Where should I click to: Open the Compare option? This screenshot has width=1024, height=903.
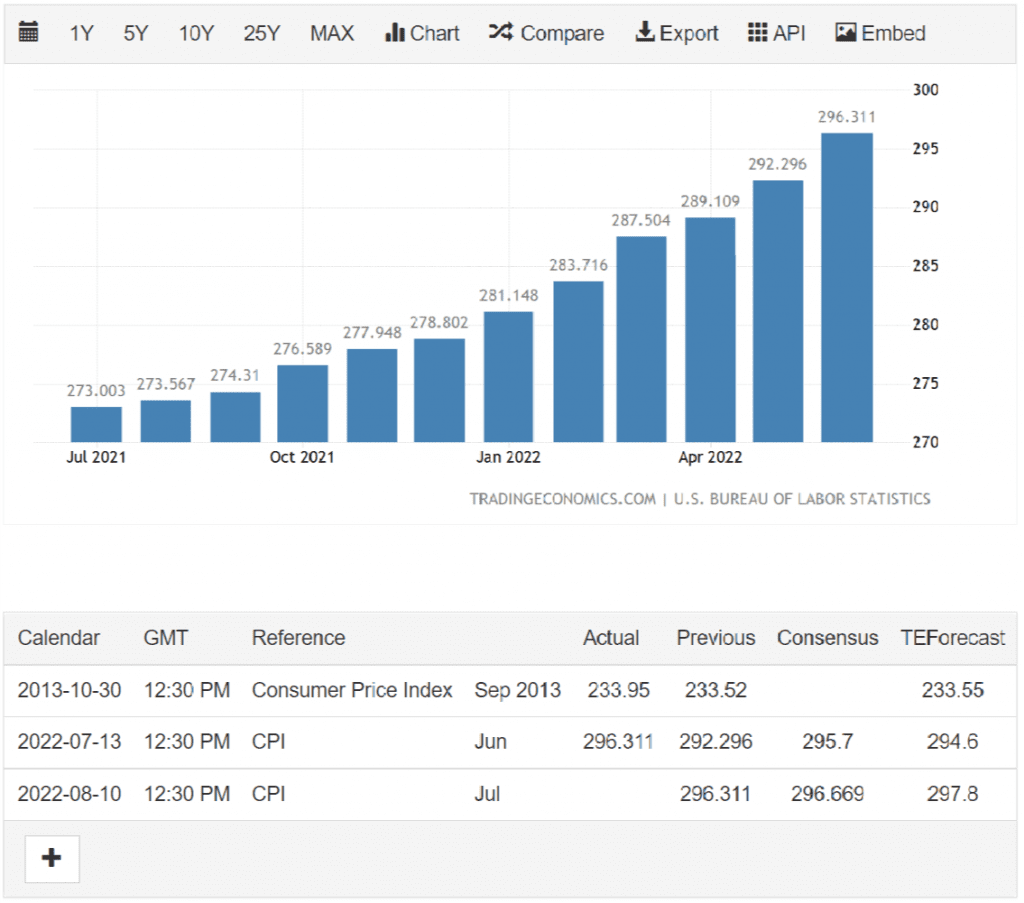point(547,33)
